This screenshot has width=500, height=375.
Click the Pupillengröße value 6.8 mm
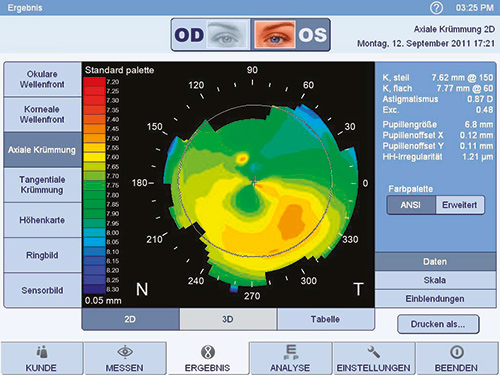(x=479, y=125)
